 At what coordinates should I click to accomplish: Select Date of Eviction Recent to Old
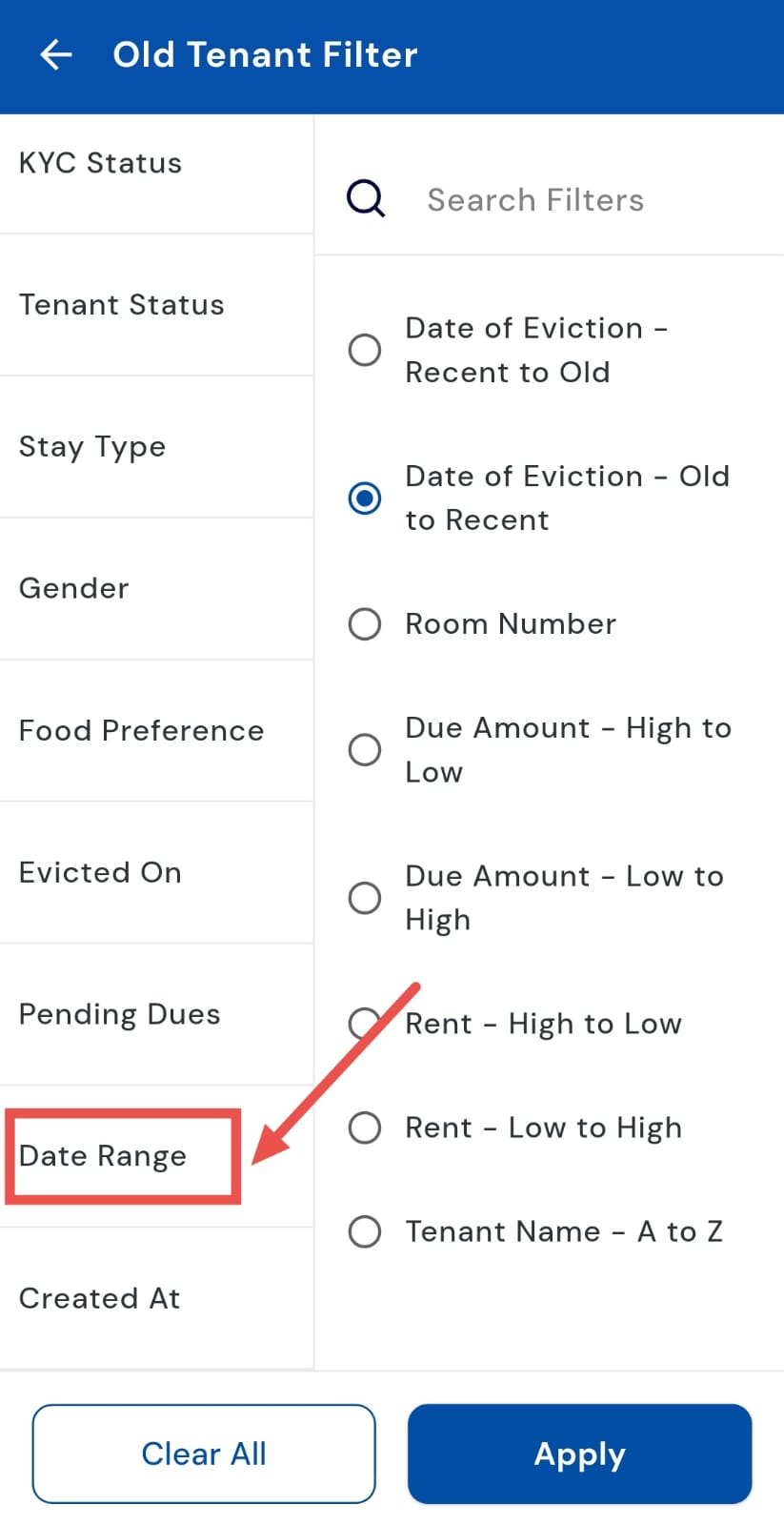coord(365,350)
